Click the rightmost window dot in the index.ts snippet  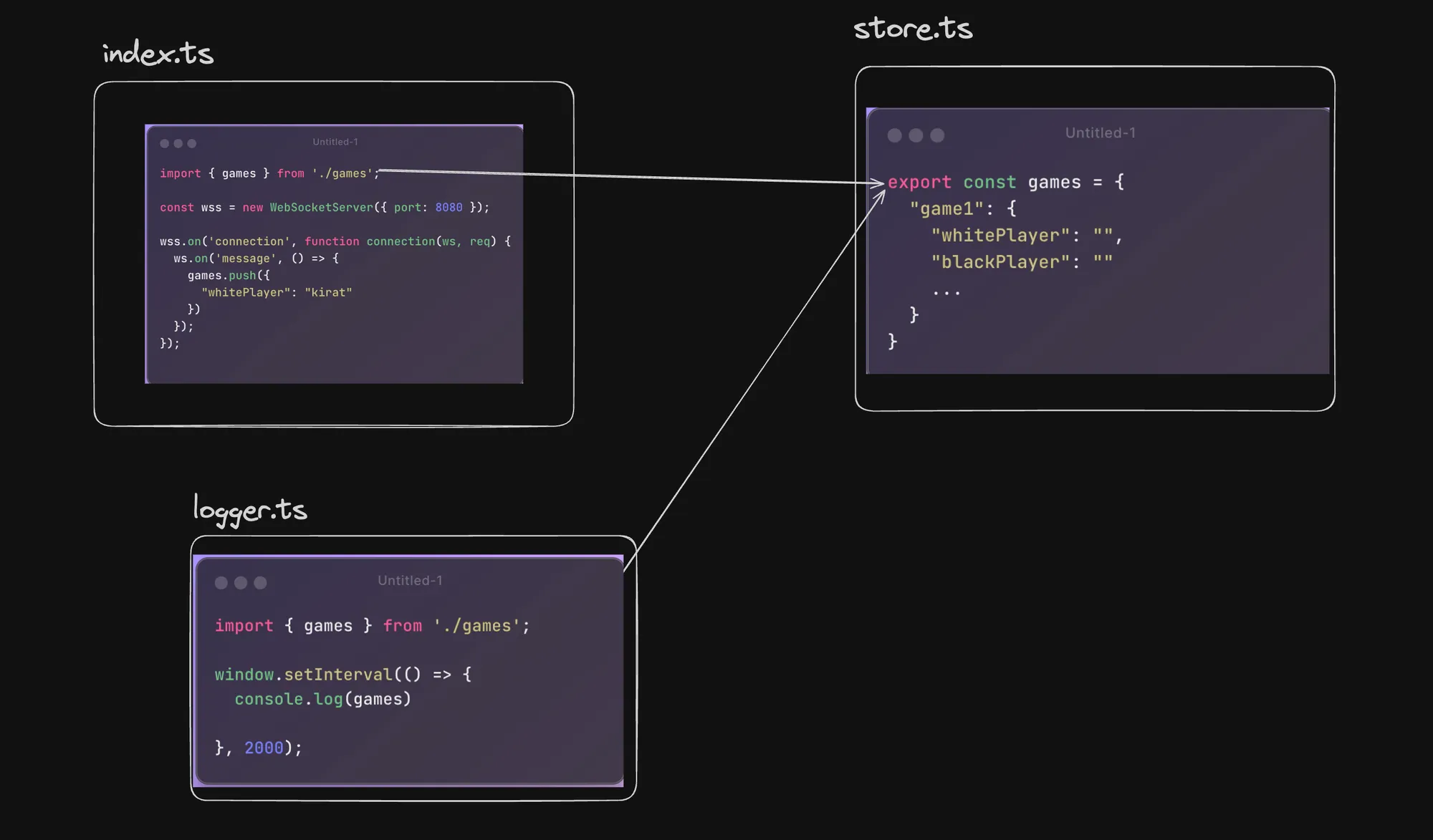(x=192, y=143)
